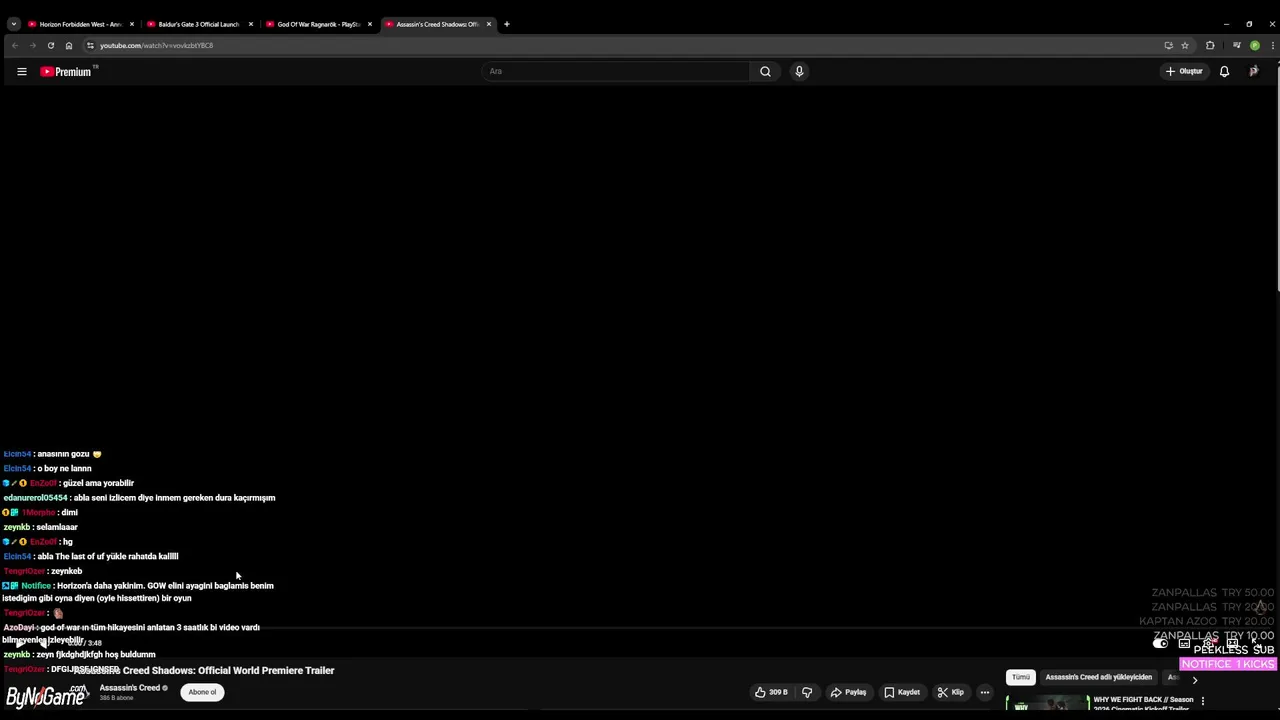Click the search magnifier button

[x=765, y=71]
